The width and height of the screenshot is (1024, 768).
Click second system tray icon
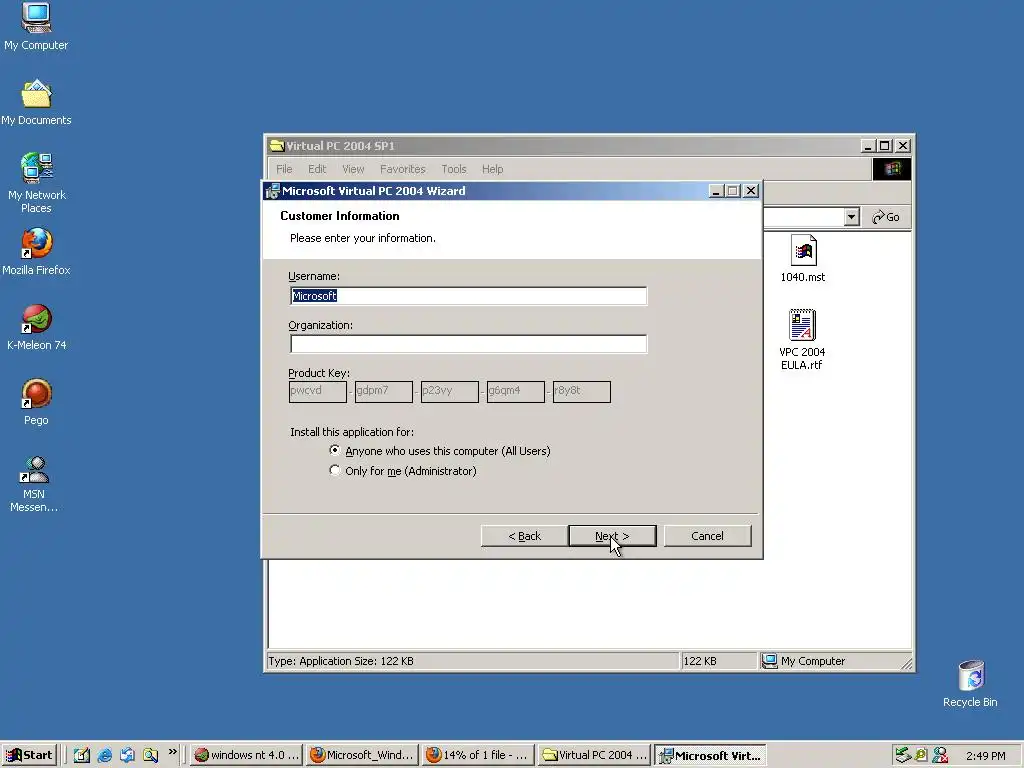[921, 755]
